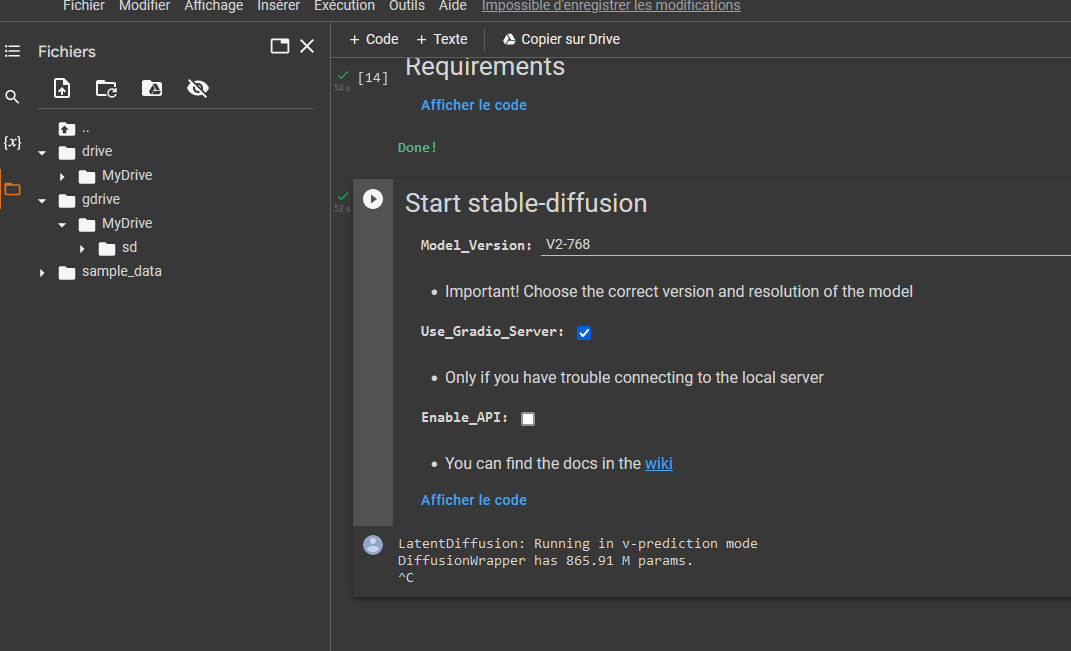Enable the Enable_API checkbox
The image size is (1071, 651).
coord(527,418)
